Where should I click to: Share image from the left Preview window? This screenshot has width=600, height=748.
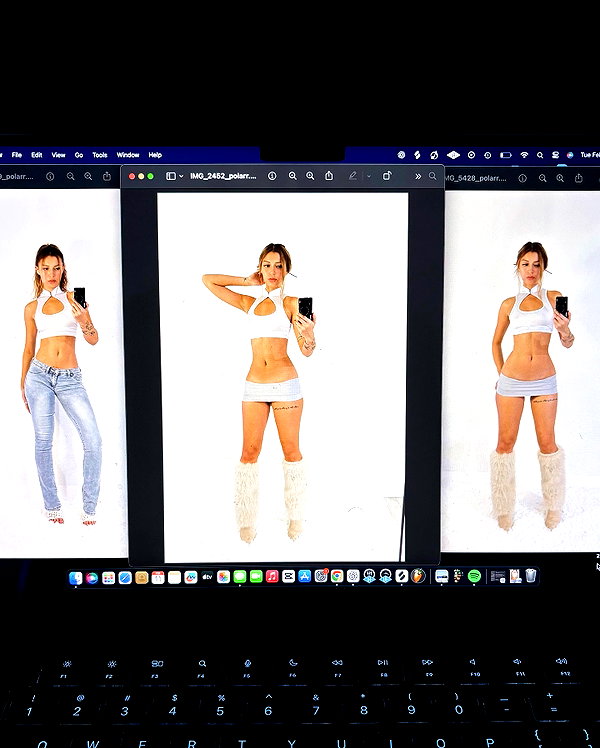tap(107, 176)
